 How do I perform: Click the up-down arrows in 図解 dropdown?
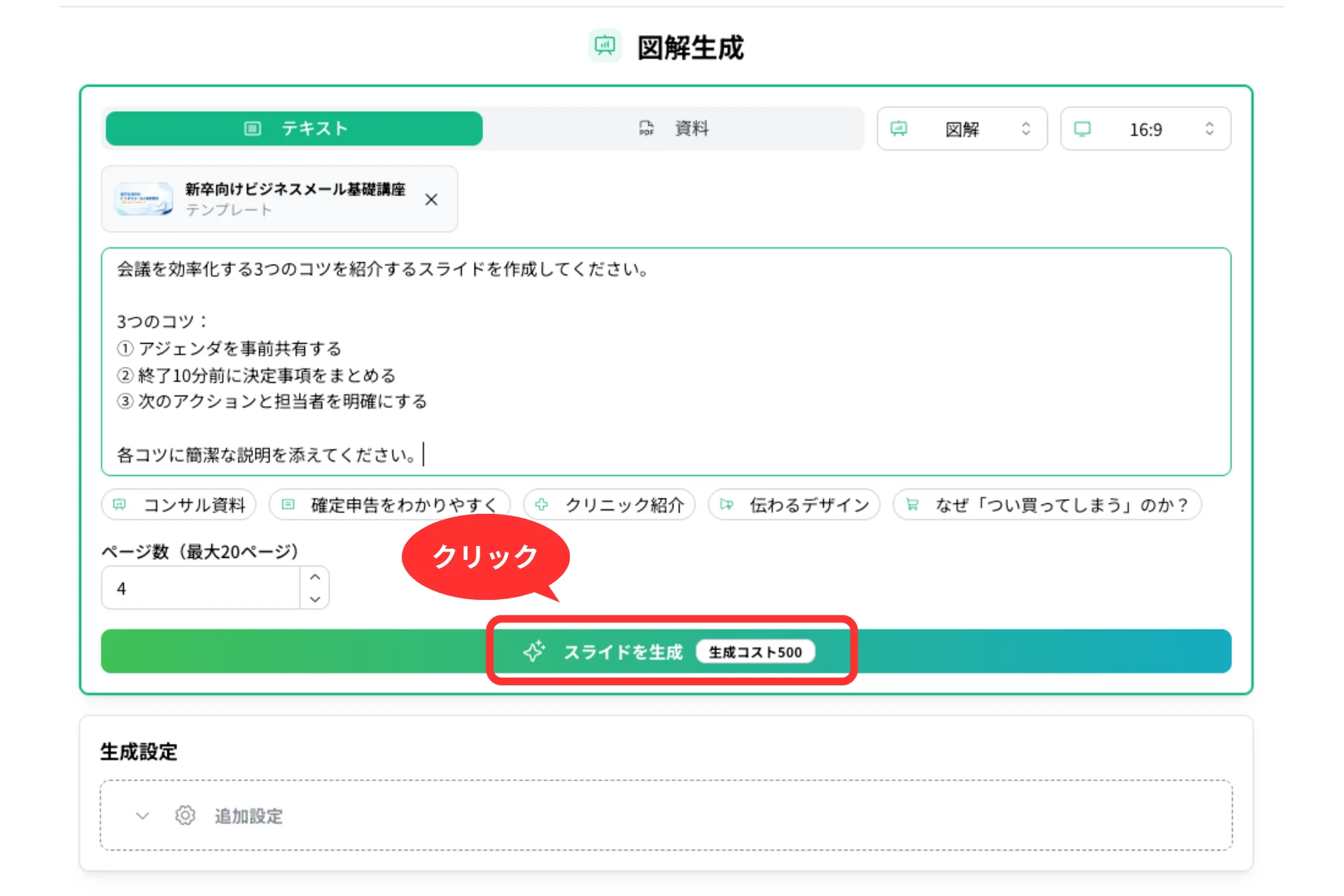tap(1025, 129)
